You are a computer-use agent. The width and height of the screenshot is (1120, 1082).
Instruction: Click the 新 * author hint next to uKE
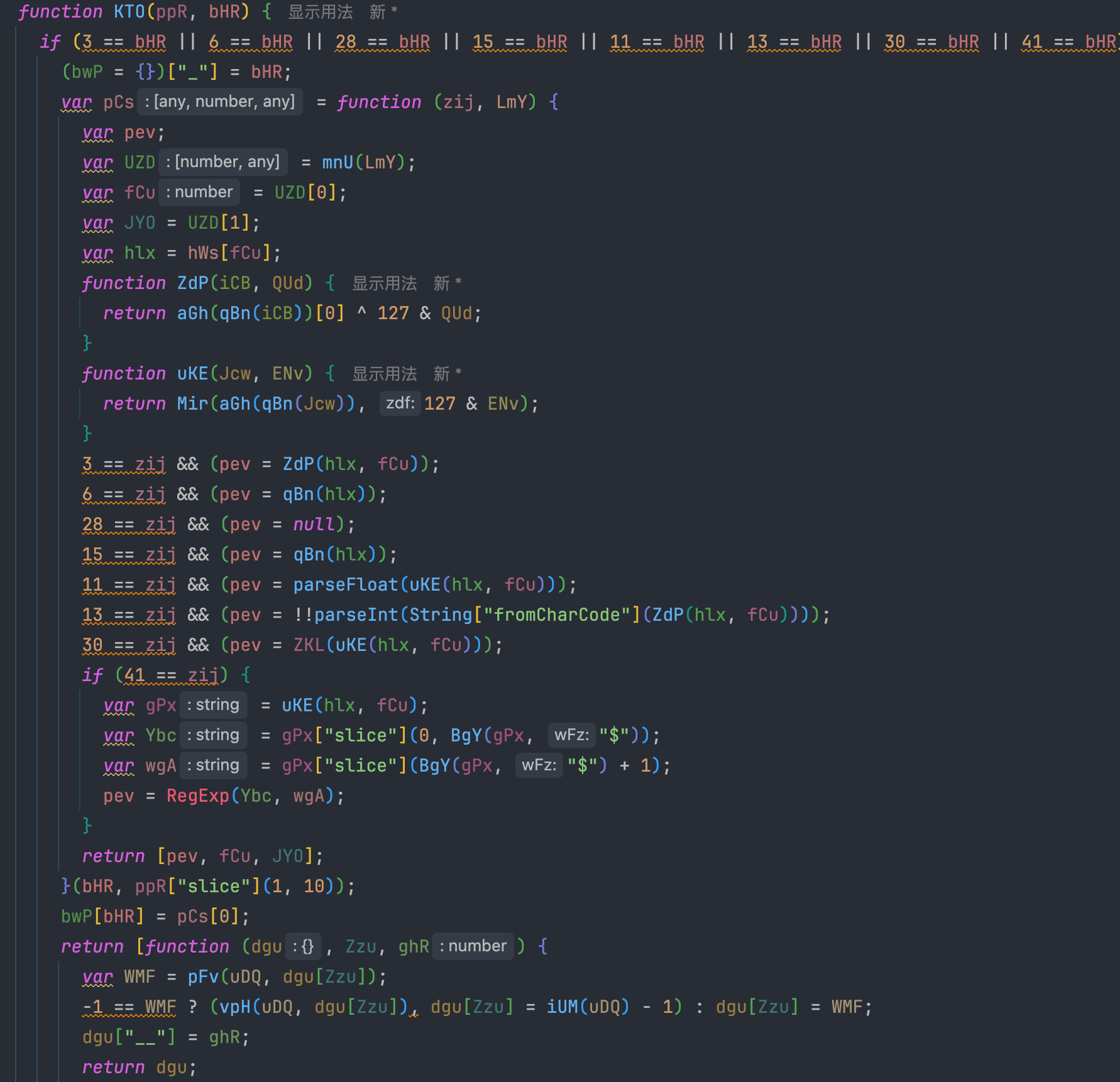[x=447, y=374]
